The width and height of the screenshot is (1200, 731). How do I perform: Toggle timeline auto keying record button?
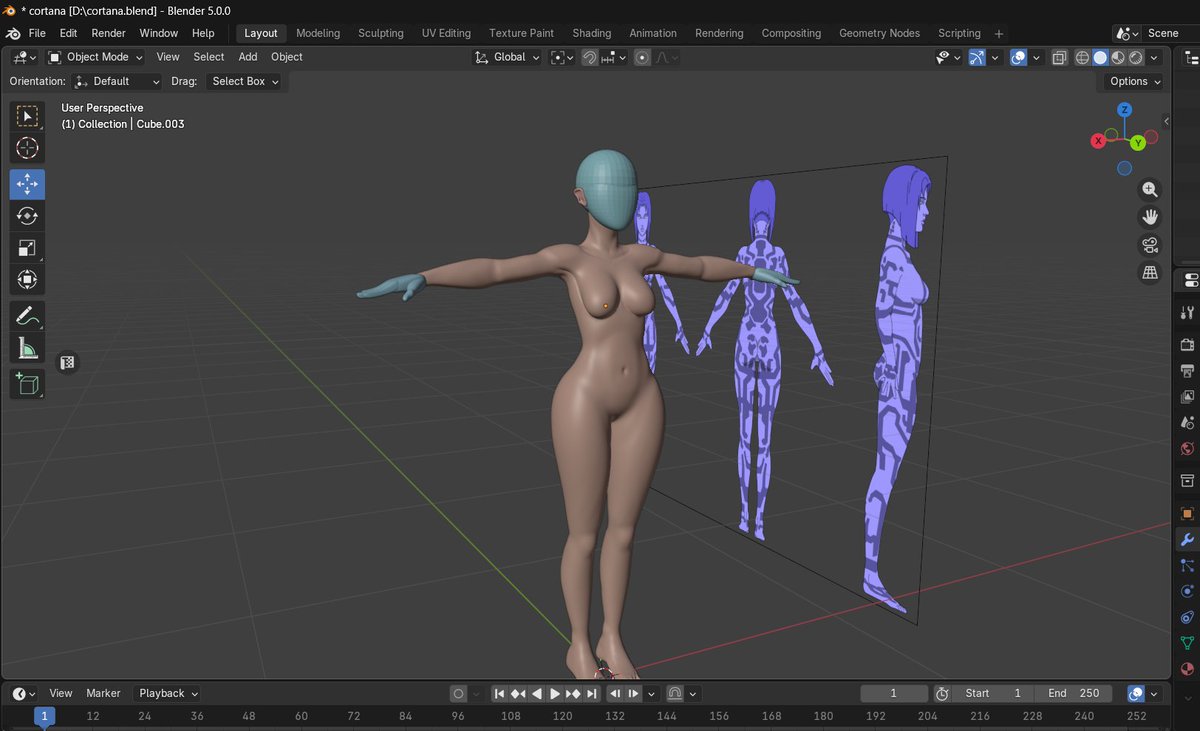[x=458, y=693]
